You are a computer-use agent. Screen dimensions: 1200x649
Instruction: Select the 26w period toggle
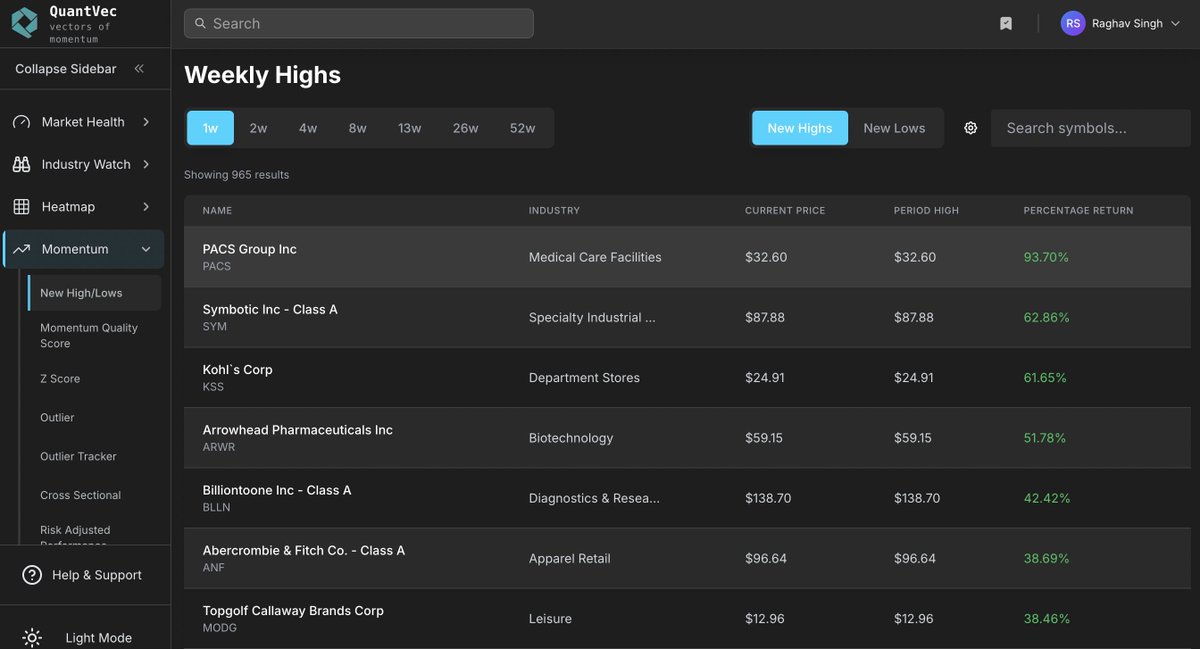pyautogui.click(x=465, y=128)
